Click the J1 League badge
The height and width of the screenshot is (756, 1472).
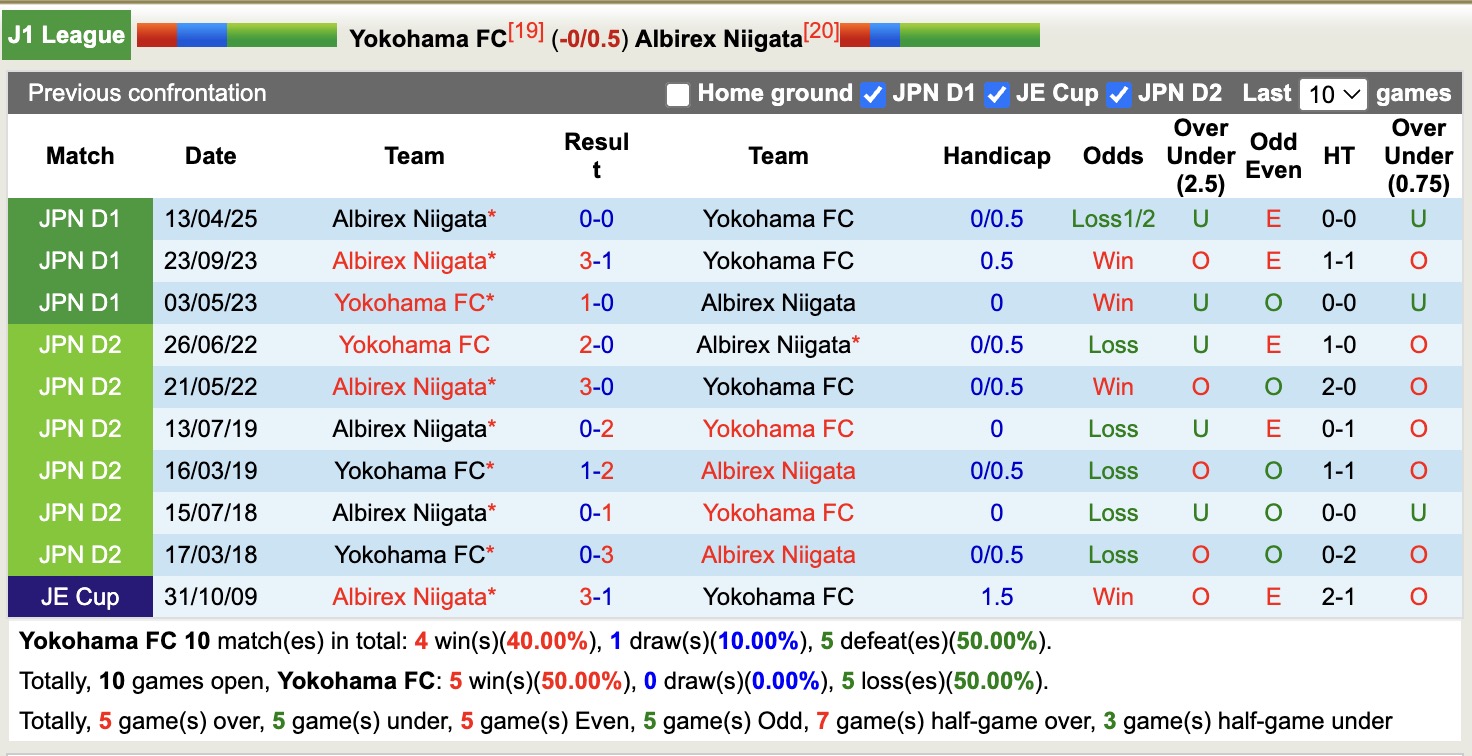pyautogui.click(x=66, y=33)
